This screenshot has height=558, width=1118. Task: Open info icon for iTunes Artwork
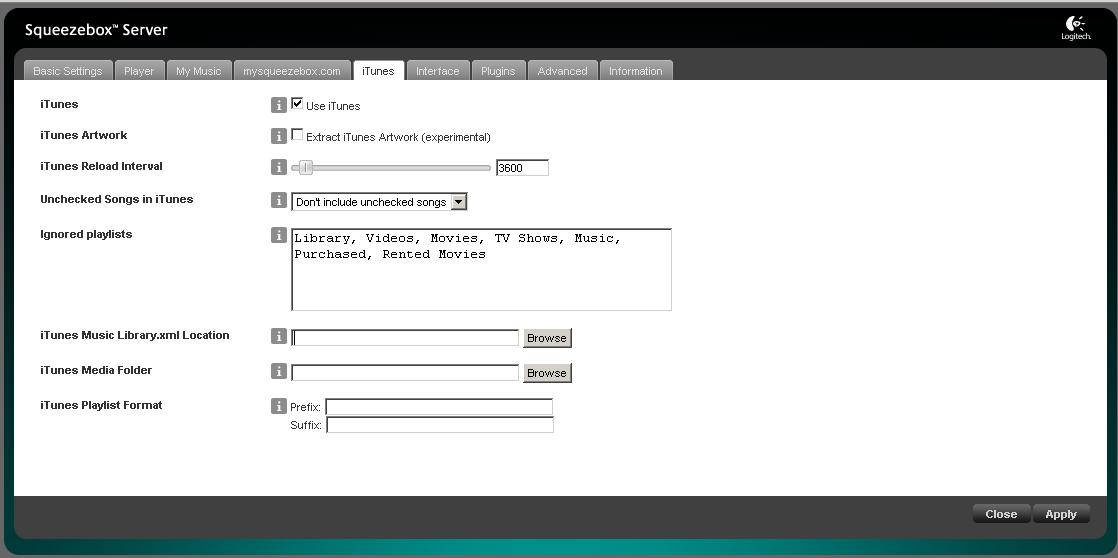(279, 136)
